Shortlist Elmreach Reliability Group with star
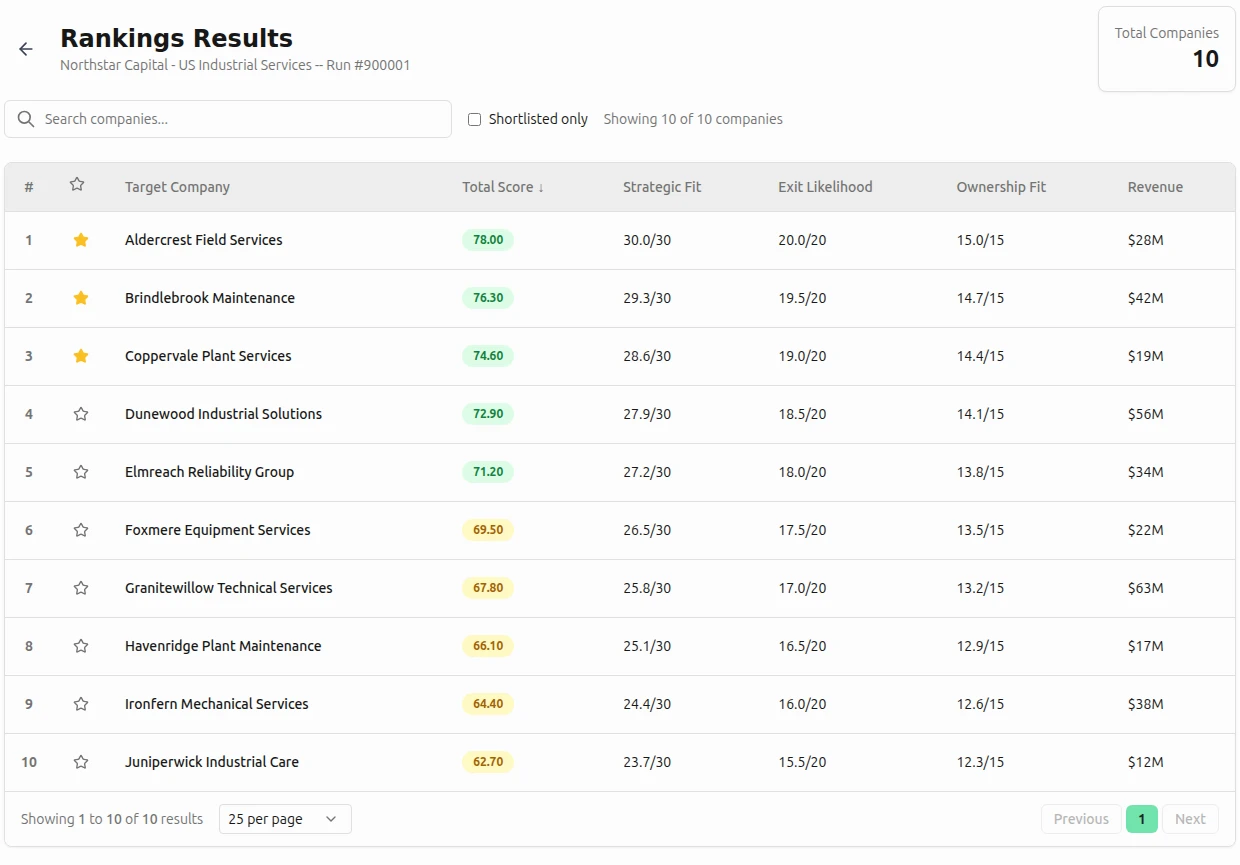 (81, 472)
